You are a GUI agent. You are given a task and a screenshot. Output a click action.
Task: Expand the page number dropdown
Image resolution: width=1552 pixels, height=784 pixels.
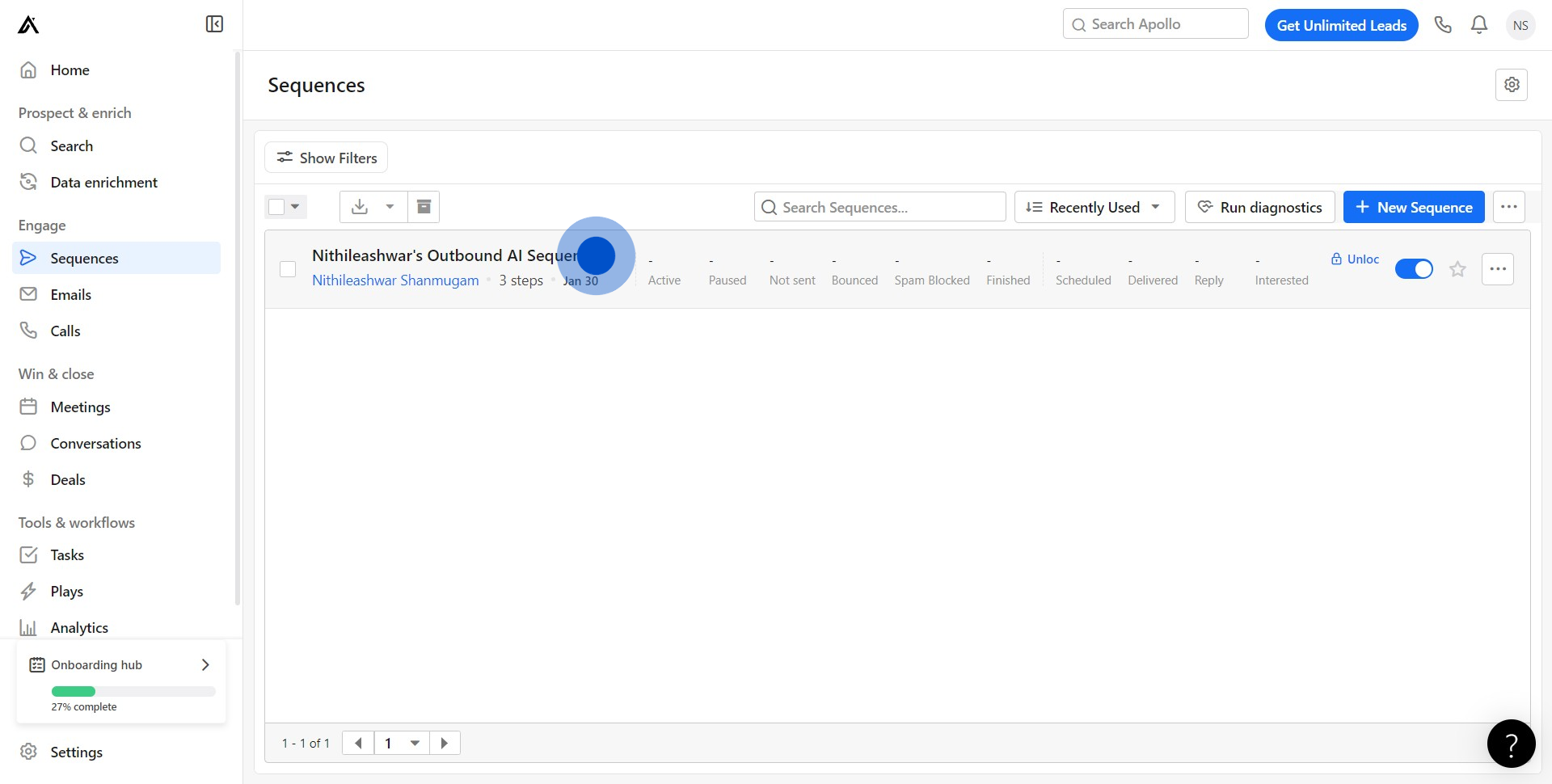pos(415,743)
